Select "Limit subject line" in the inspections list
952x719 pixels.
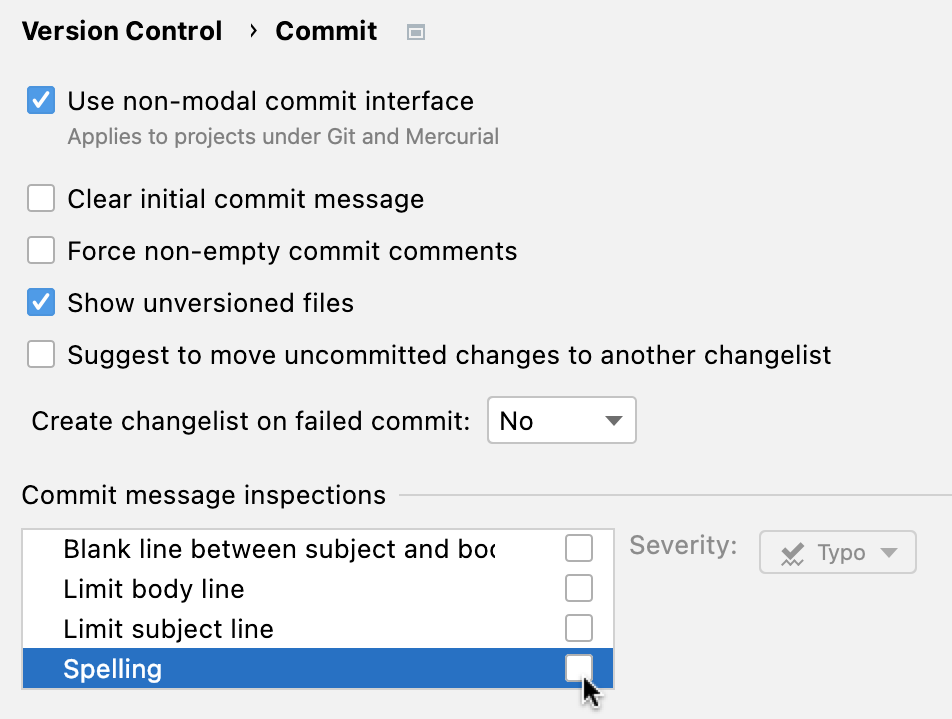168,628
